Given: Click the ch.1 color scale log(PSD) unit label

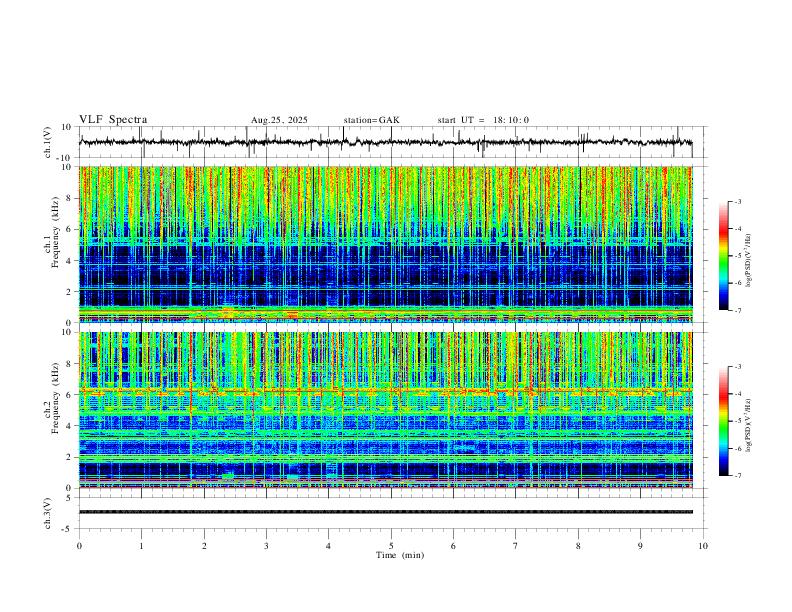Looking at the screenshot, I should [749, 260].
